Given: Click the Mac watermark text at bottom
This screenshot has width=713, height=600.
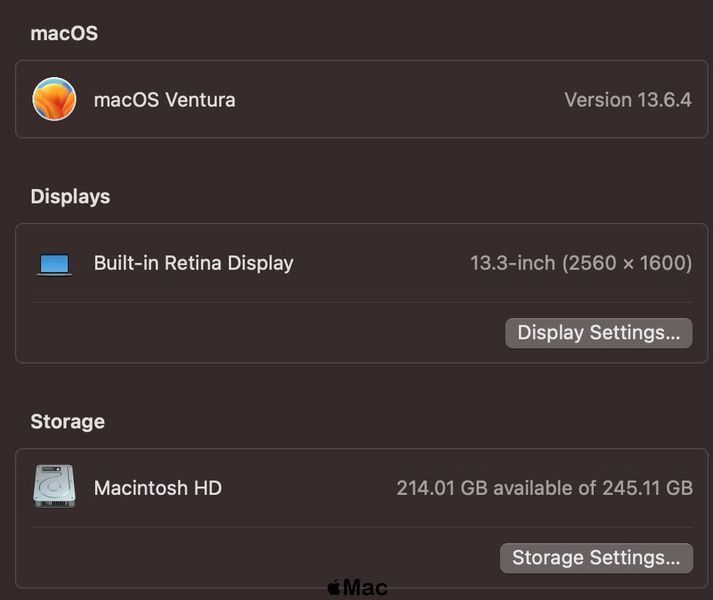Looking at the screenshot, I should 366,588.
